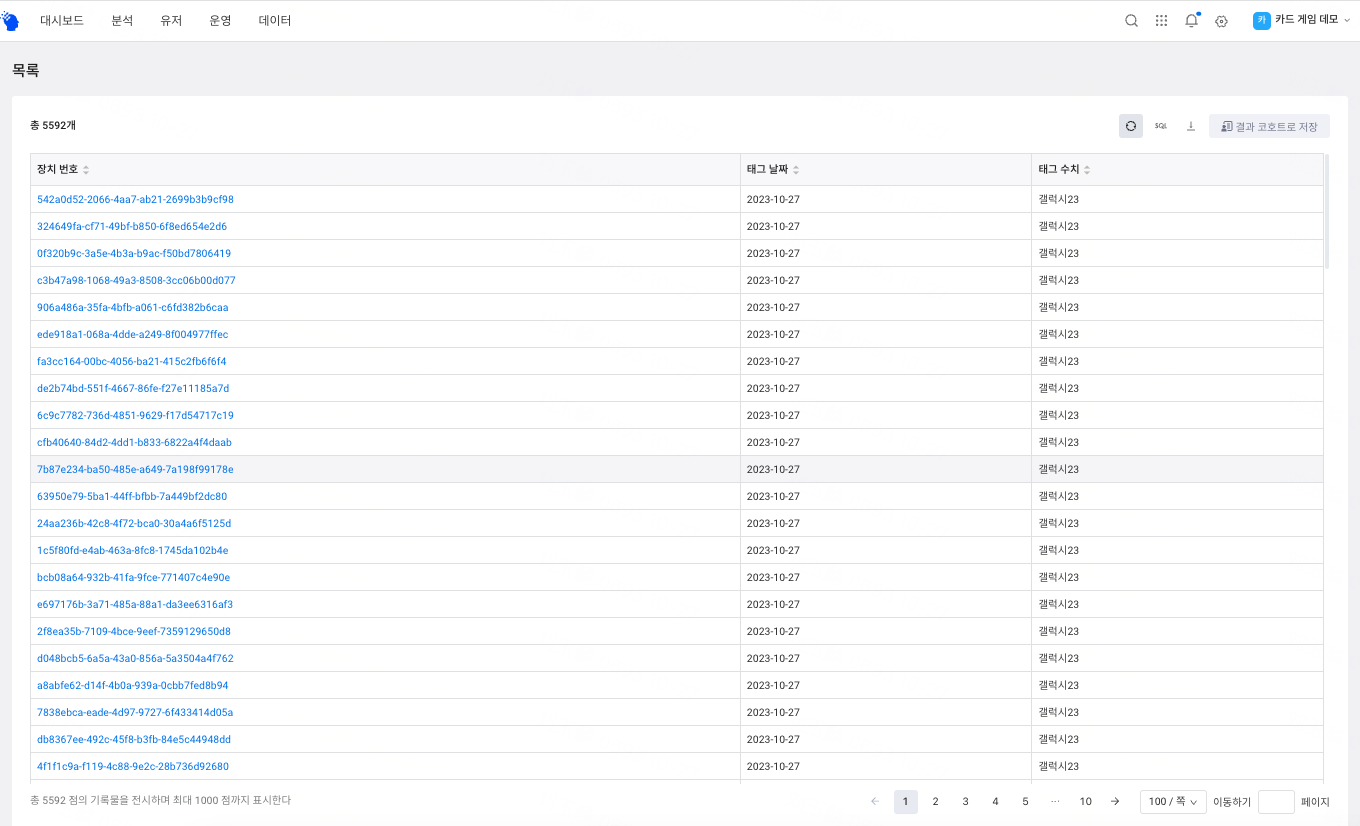The height and width of the screenshot is (826, 1360).
Task: Open the 100 / 쪽 page size dropdown
Action: point(1173,801)
